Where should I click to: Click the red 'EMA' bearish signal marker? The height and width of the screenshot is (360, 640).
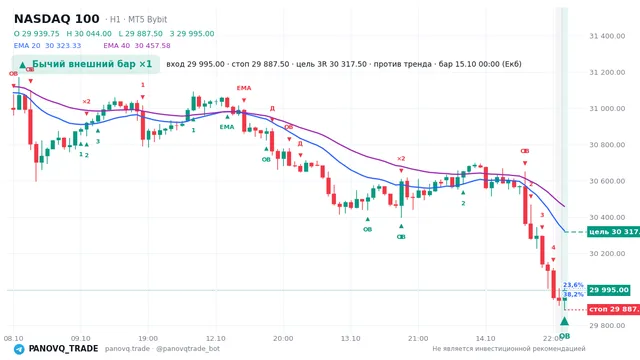(x=244, y=88)
